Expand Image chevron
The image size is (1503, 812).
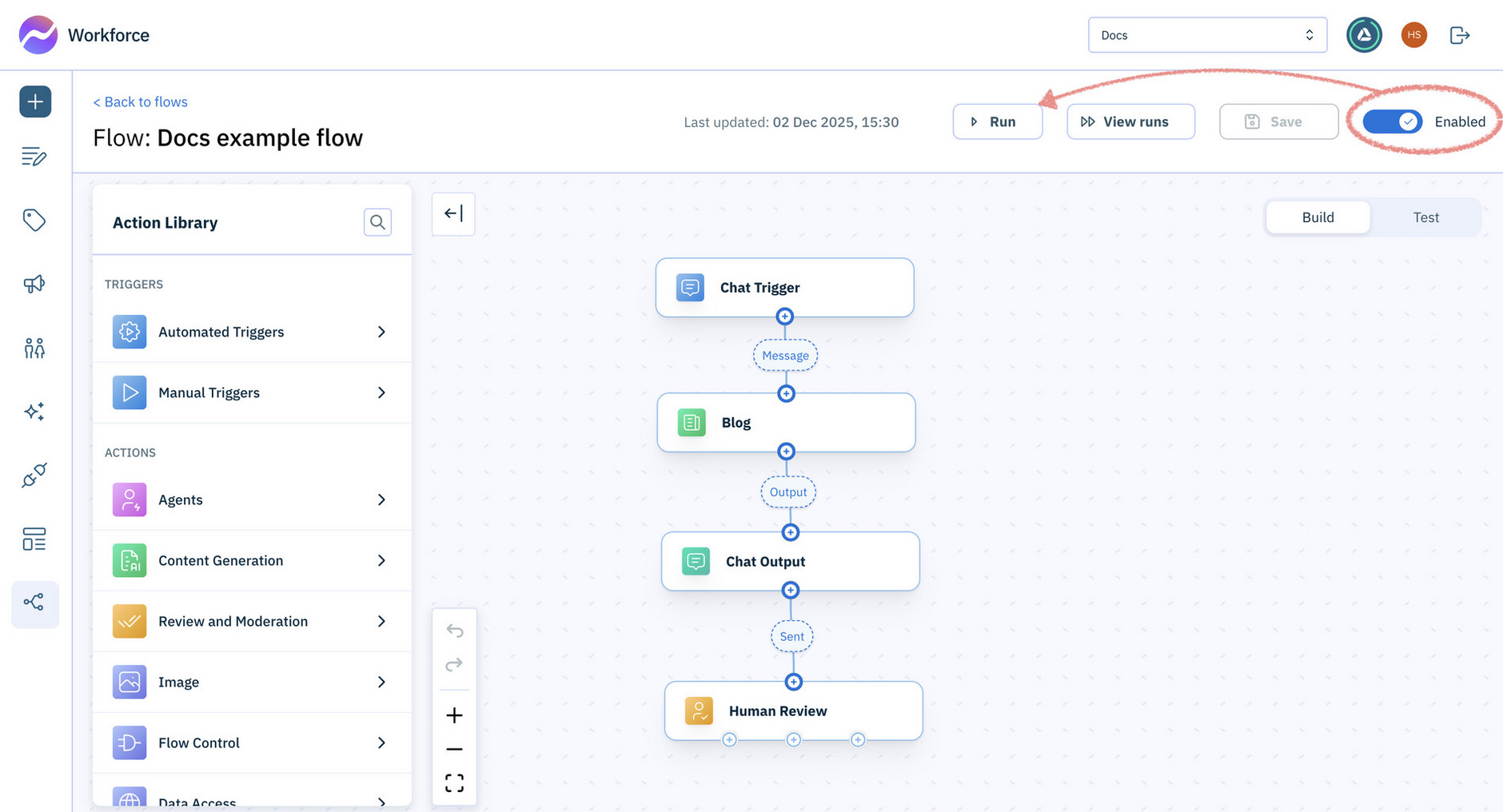click(381, 682)
